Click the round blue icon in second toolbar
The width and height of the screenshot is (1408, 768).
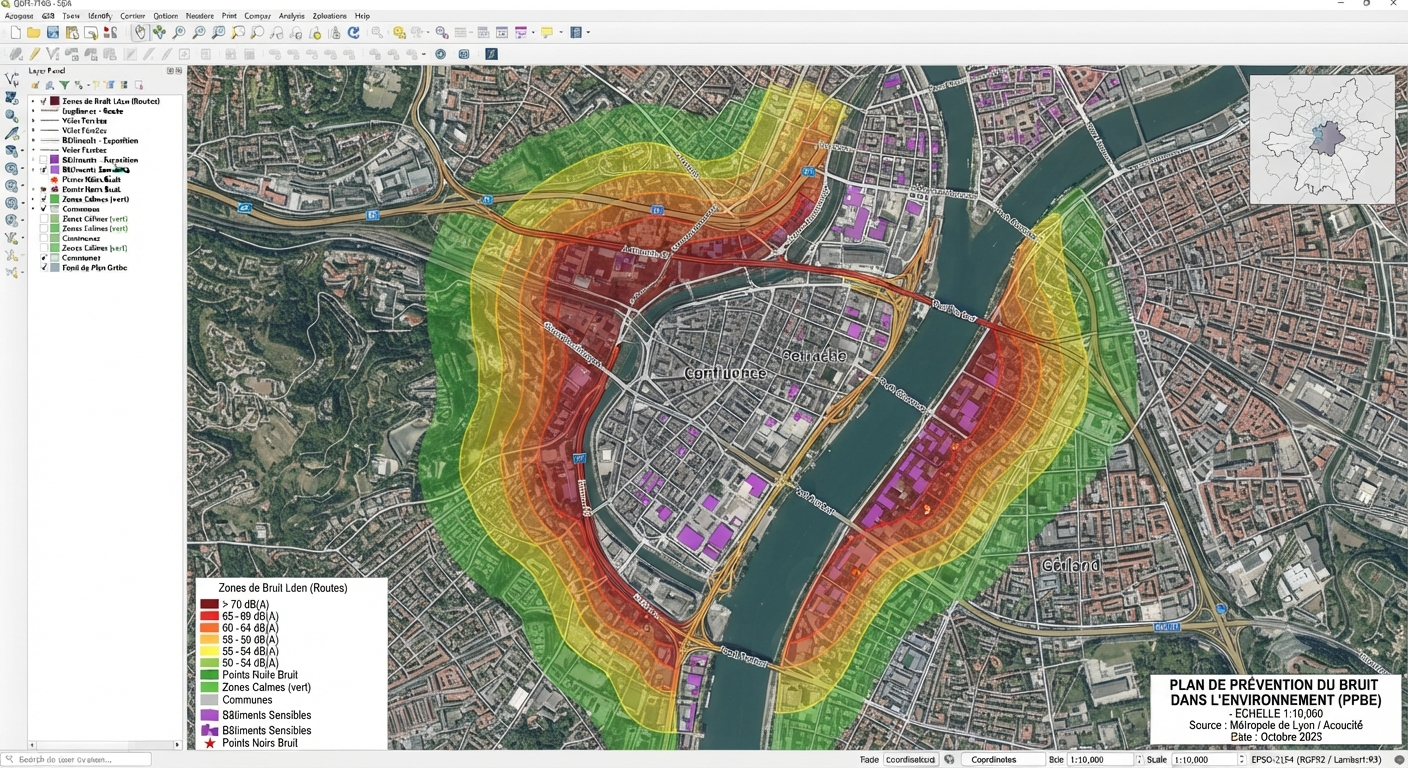pyautogui.click(x=440, y=54)
